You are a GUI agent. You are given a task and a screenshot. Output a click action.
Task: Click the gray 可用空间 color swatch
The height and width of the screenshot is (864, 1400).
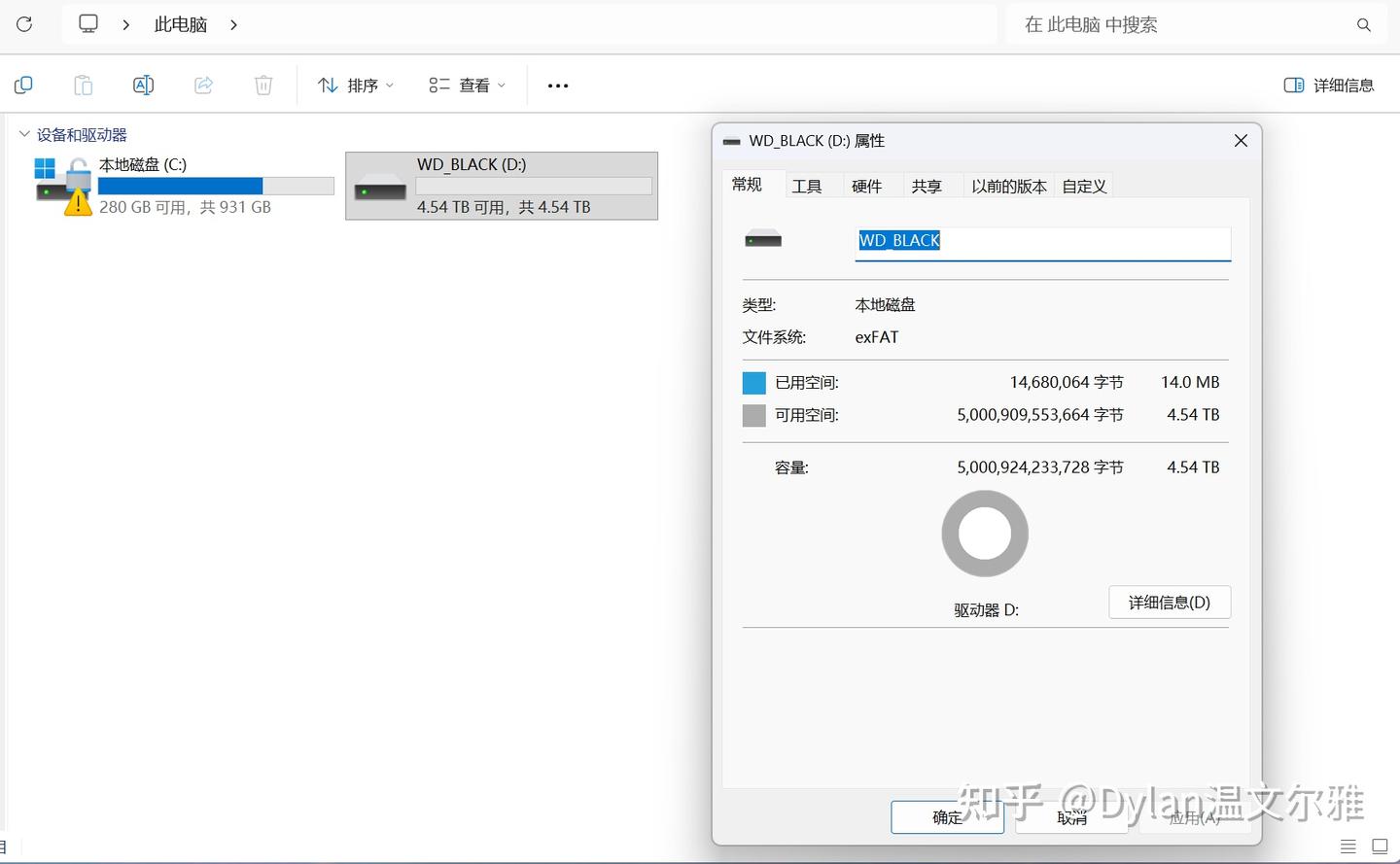click(753, 415)
